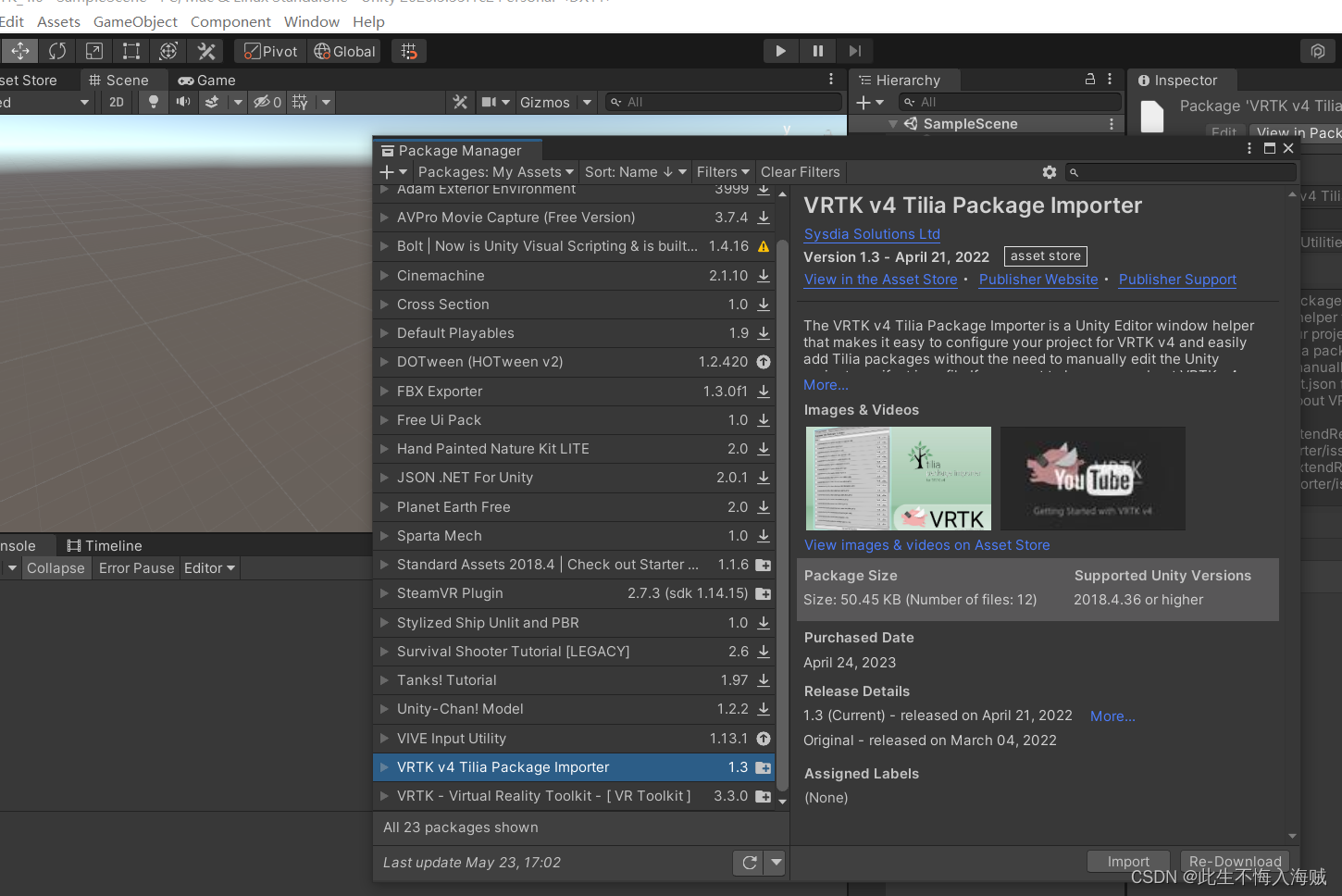Screen dimensions: 1342x896
Task: Open Component menu
Action: pyautogui.click(x=230, y=21)
